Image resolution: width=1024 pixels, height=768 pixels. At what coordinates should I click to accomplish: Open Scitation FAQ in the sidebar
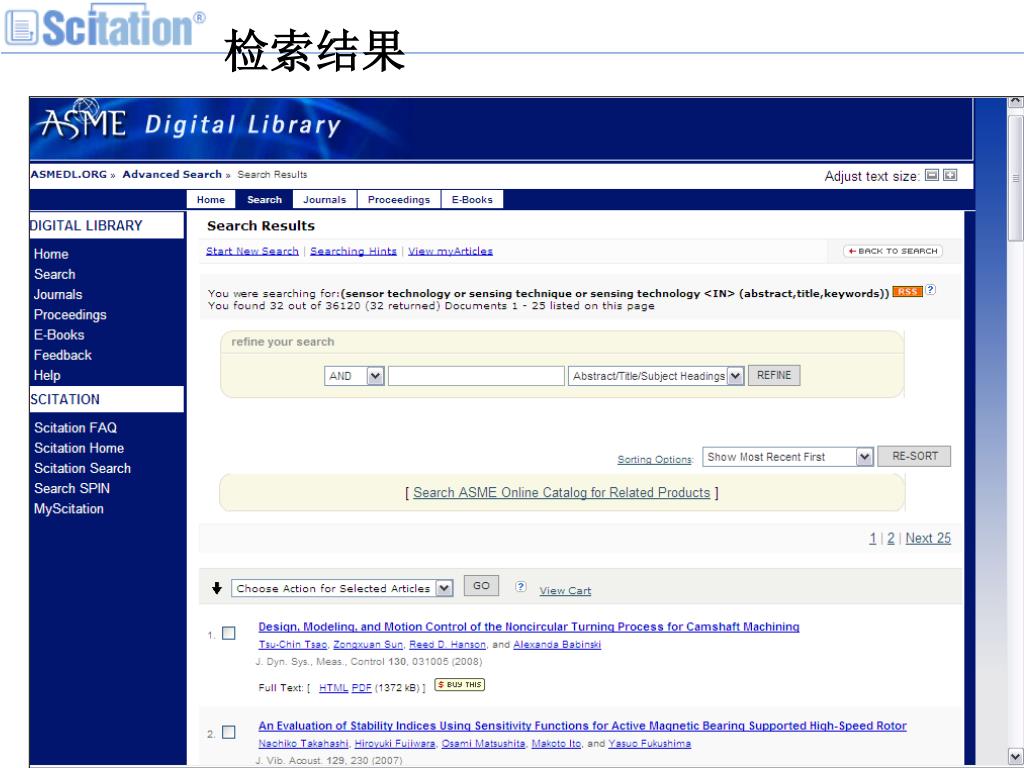point(76,428)
